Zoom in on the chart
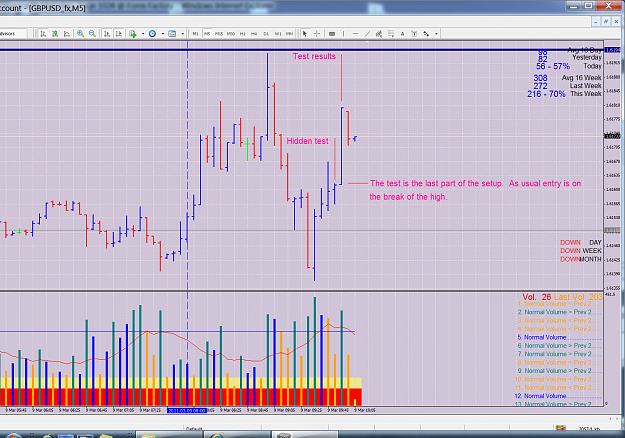 click(81, 34)
